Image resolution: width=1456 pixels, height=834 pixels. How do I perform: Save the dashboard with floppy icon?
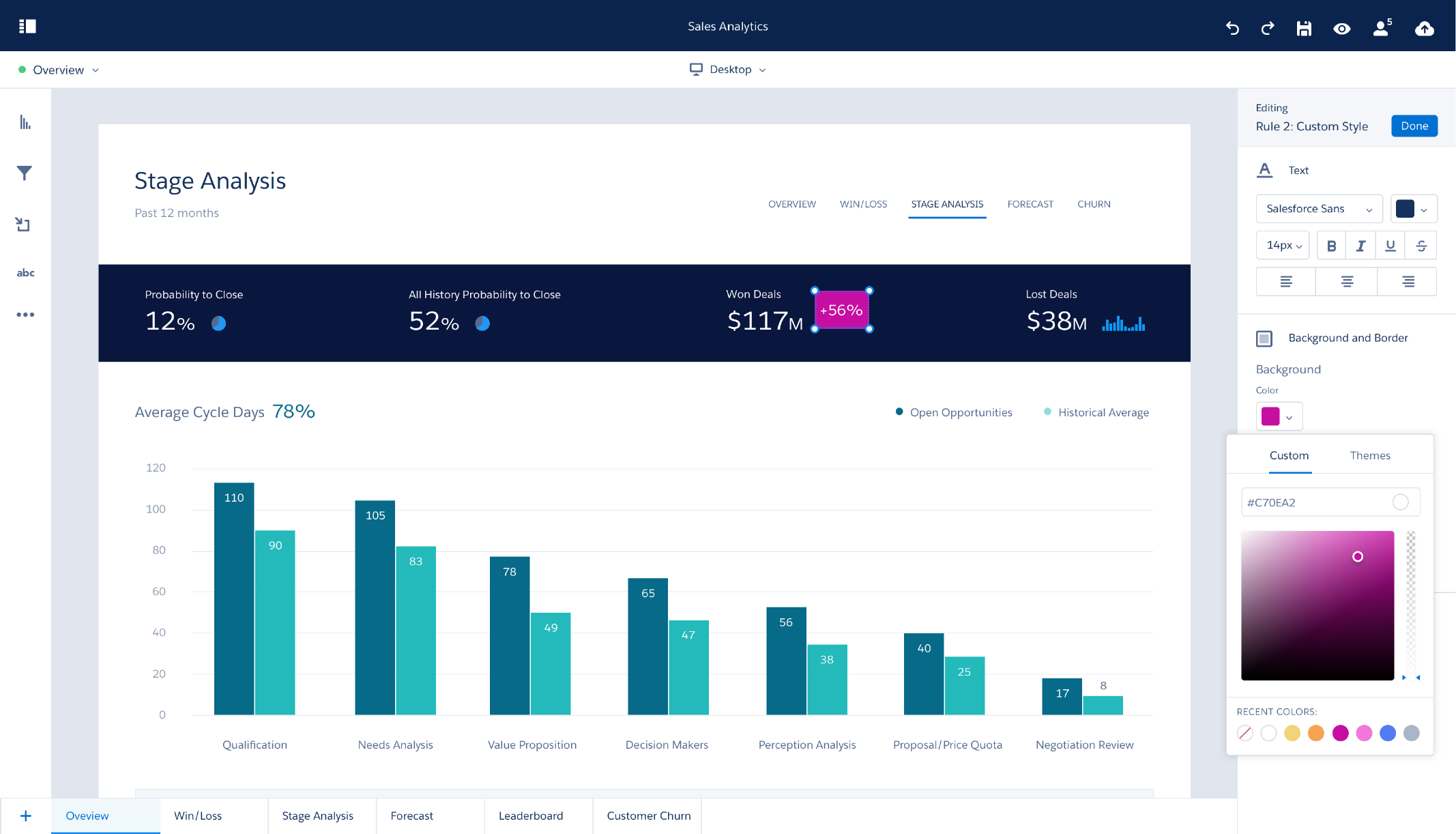coord(1304,28)
